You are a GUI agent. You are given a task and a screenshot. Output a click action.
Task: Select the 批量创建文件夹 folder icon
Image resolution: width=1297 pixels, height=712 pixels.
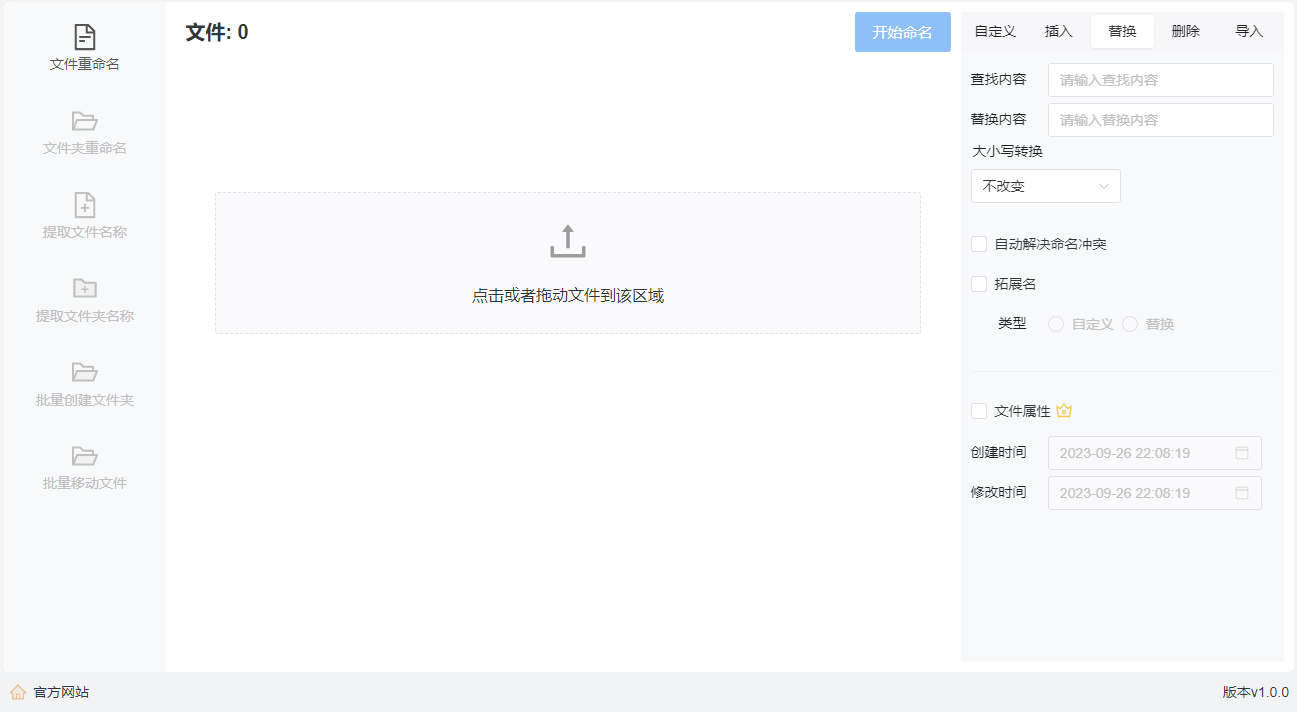pyautogui.click(x=85, y=372)
